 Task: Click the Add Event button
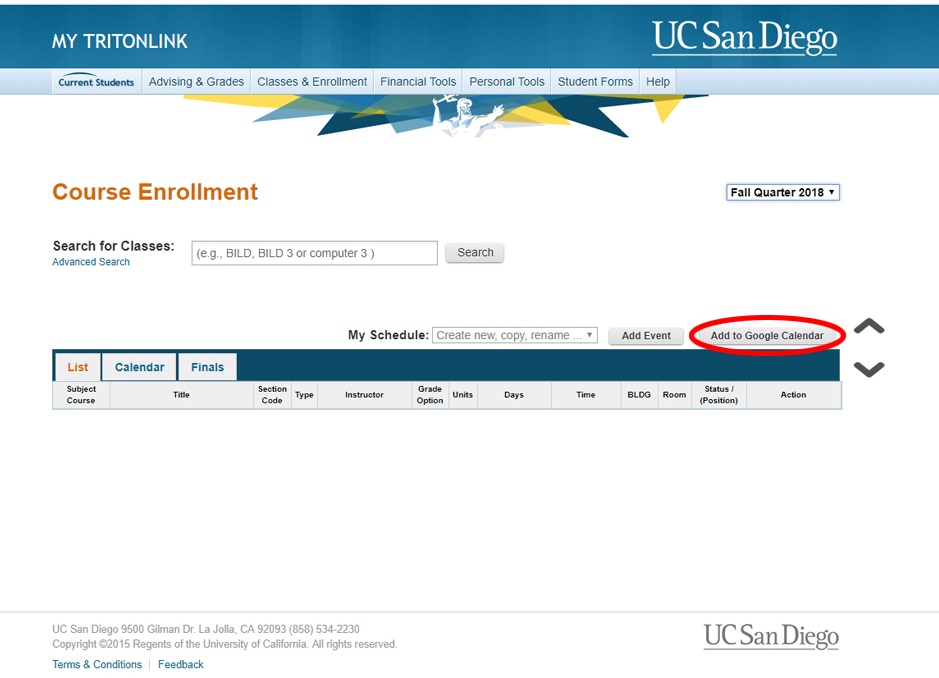coord(646,335)
